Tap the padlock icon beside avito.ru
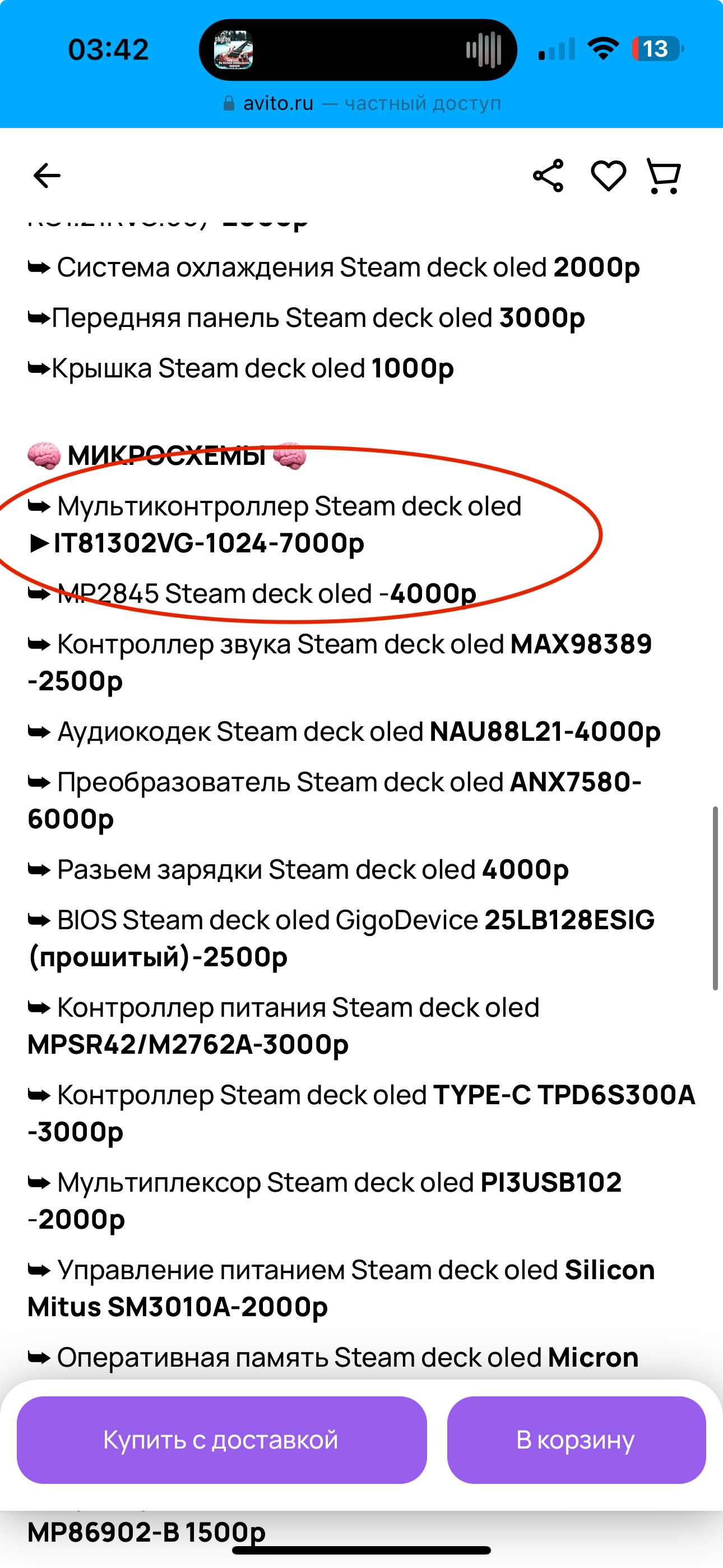The height and width of the screenshot is (1568, 723). [x=229, y=104]
